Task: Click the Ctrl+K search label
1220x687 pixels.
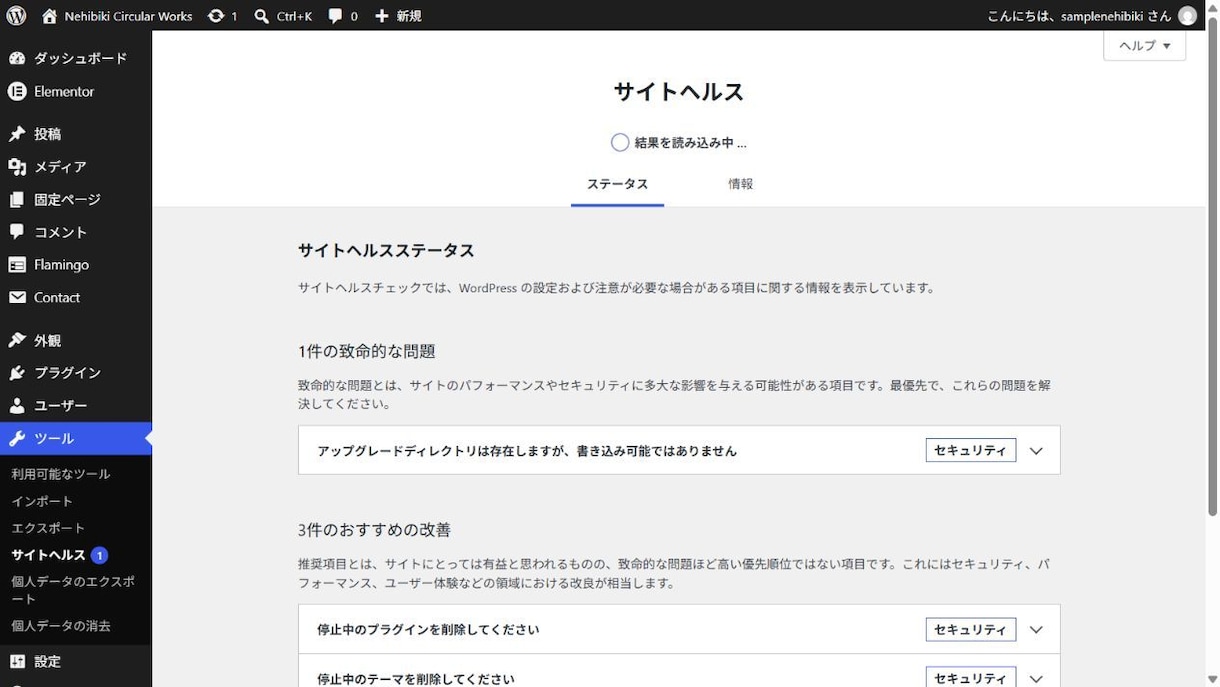Action: pos(294,16)
